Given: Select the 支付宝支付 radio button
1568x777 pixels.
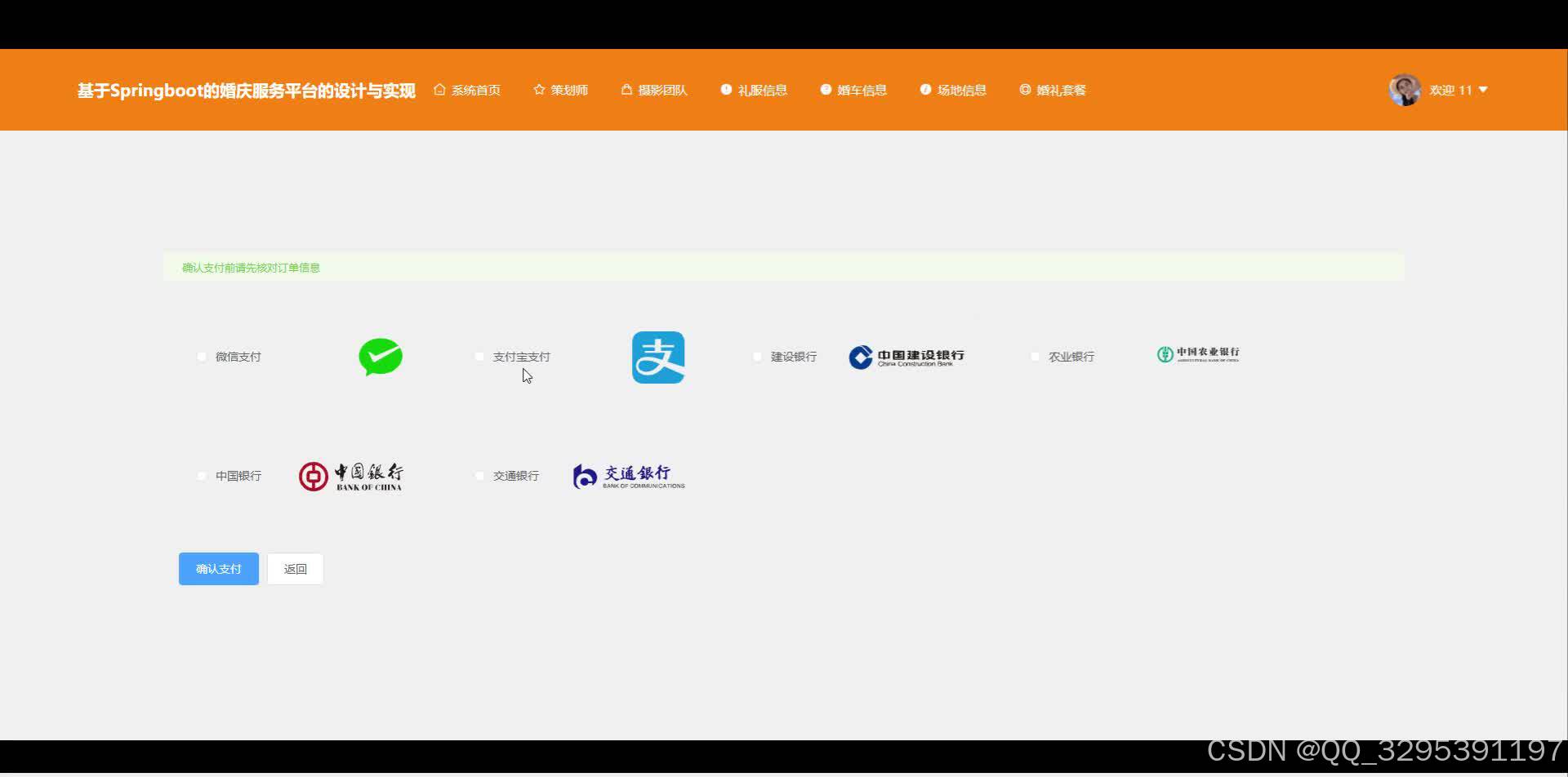Looking at the screenshot, I should point(479,357).
